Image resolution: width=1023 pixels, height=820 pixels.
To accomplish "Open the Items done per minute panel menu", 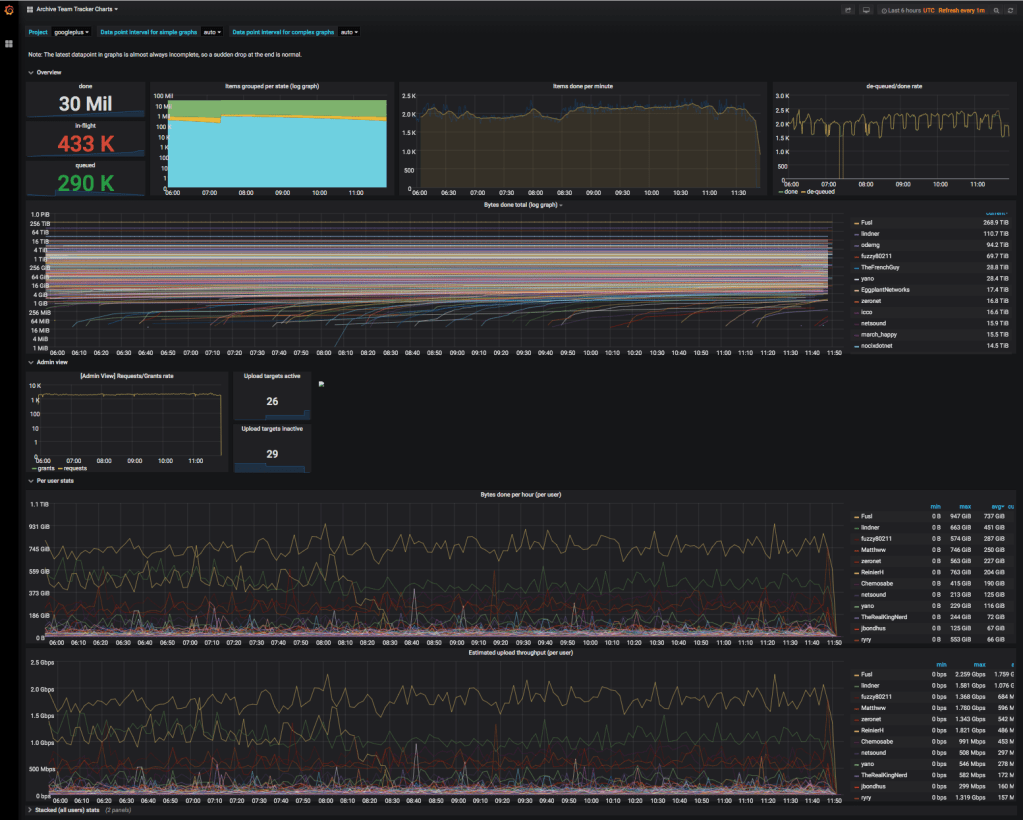I will coord(582,86).
